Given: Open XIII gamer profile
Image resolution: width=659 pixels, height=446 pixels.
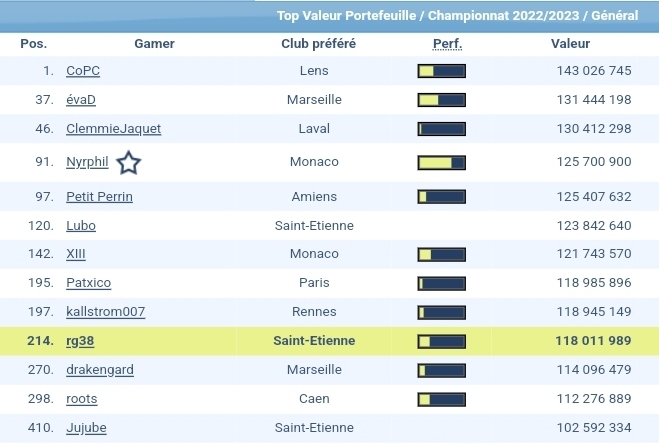Looking at the screenshot, I should pos(76,255).
